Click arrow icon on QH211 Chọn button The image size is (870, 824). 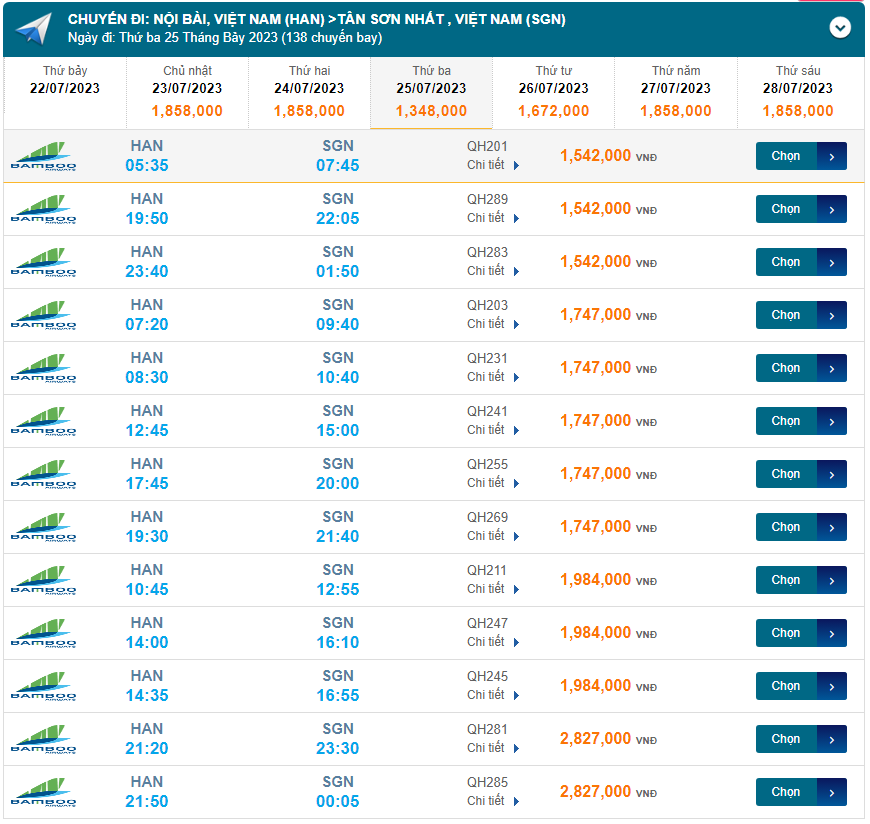pyautogui.click(x=832, y=580)
